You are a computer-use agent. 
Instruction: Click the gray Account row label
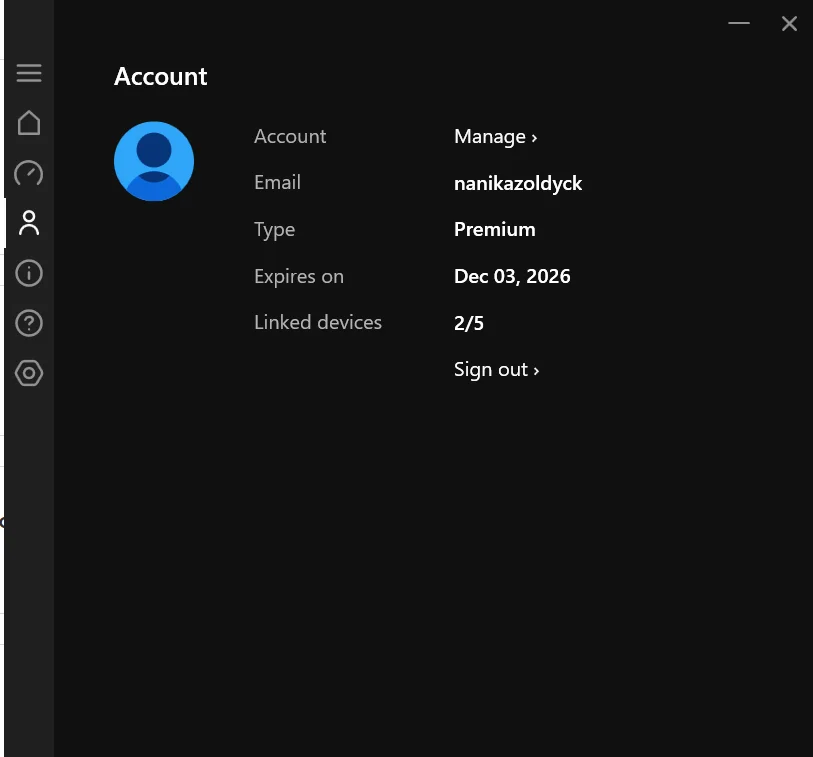[x=290, y=136]
